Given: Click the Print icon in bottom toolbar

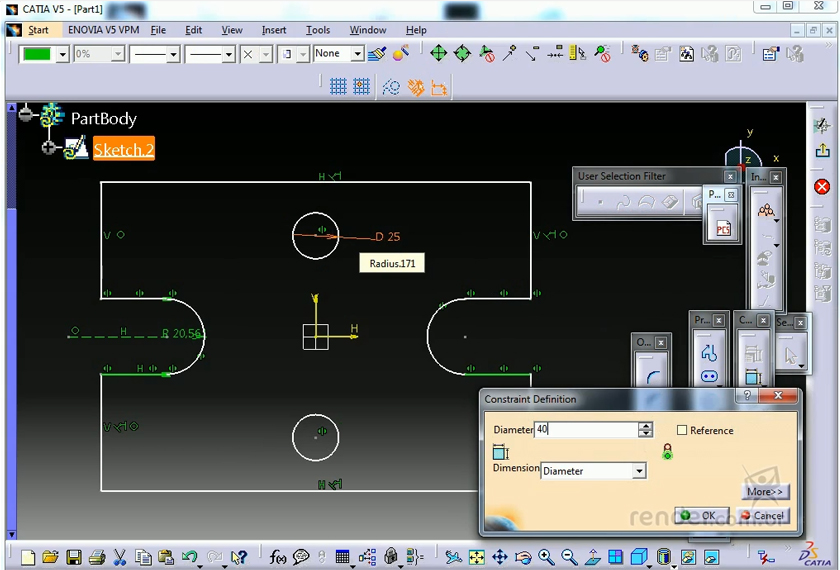Looking at the screenshot, I should (97, 557).
